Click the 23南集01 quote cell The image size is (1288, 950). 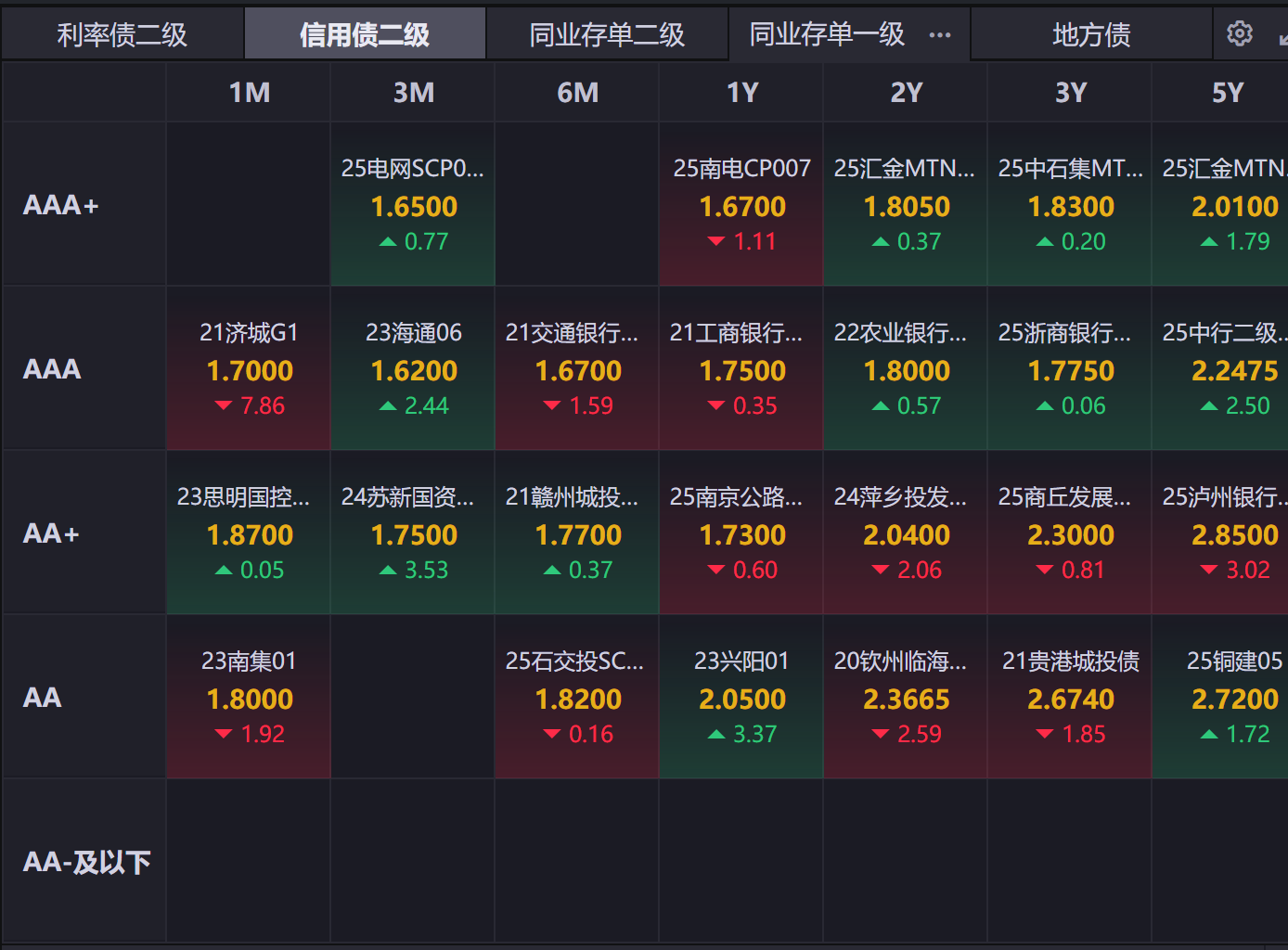249,698
